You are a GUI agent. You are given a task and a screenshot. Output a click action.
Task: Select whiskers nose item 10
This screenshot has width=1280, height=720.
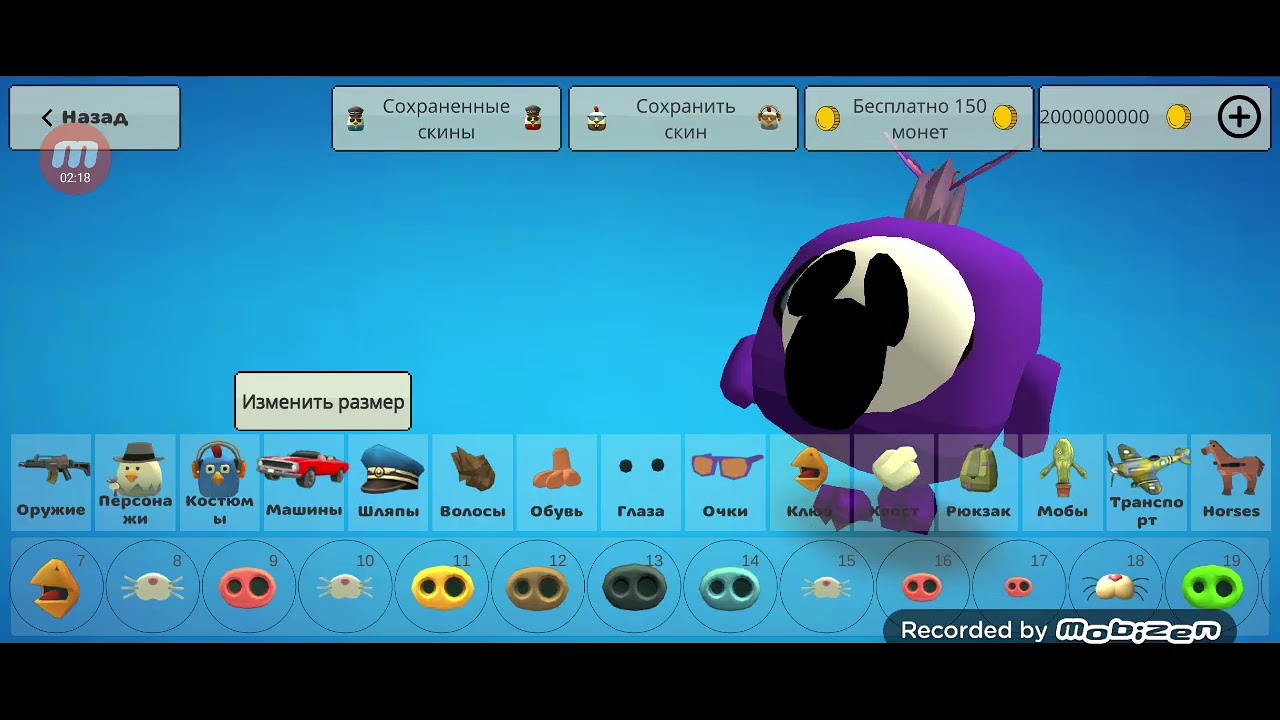[345, 588]
